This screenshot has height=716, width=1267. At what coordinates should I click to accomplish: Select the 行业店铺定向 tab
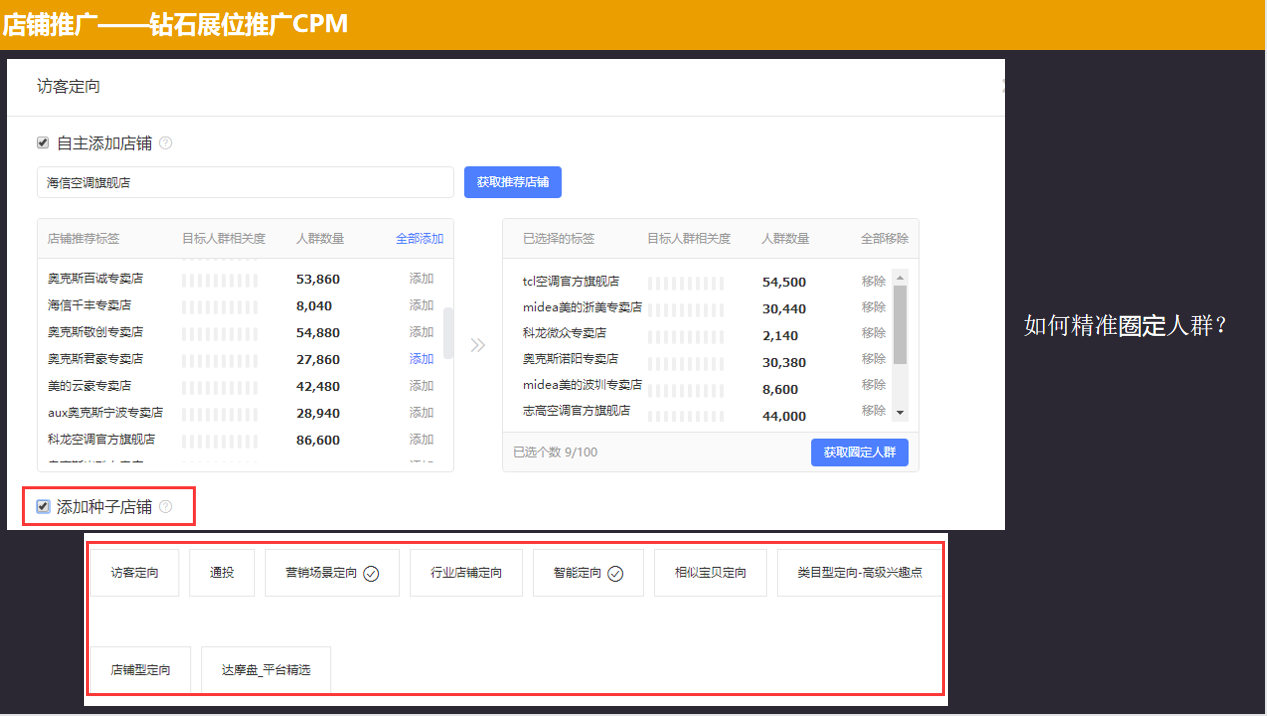[x=466, y=573]
